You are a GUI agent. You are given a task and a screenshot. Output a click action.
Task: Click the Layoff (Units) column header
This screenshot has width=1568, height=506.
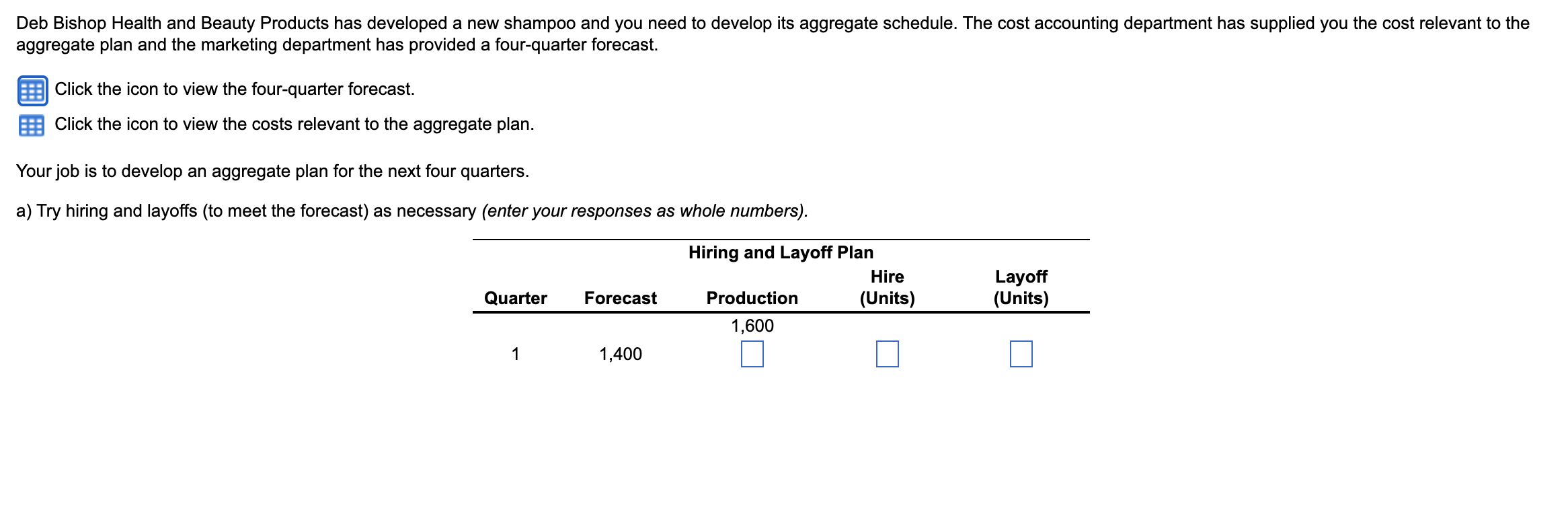(x=1021, y=287)
